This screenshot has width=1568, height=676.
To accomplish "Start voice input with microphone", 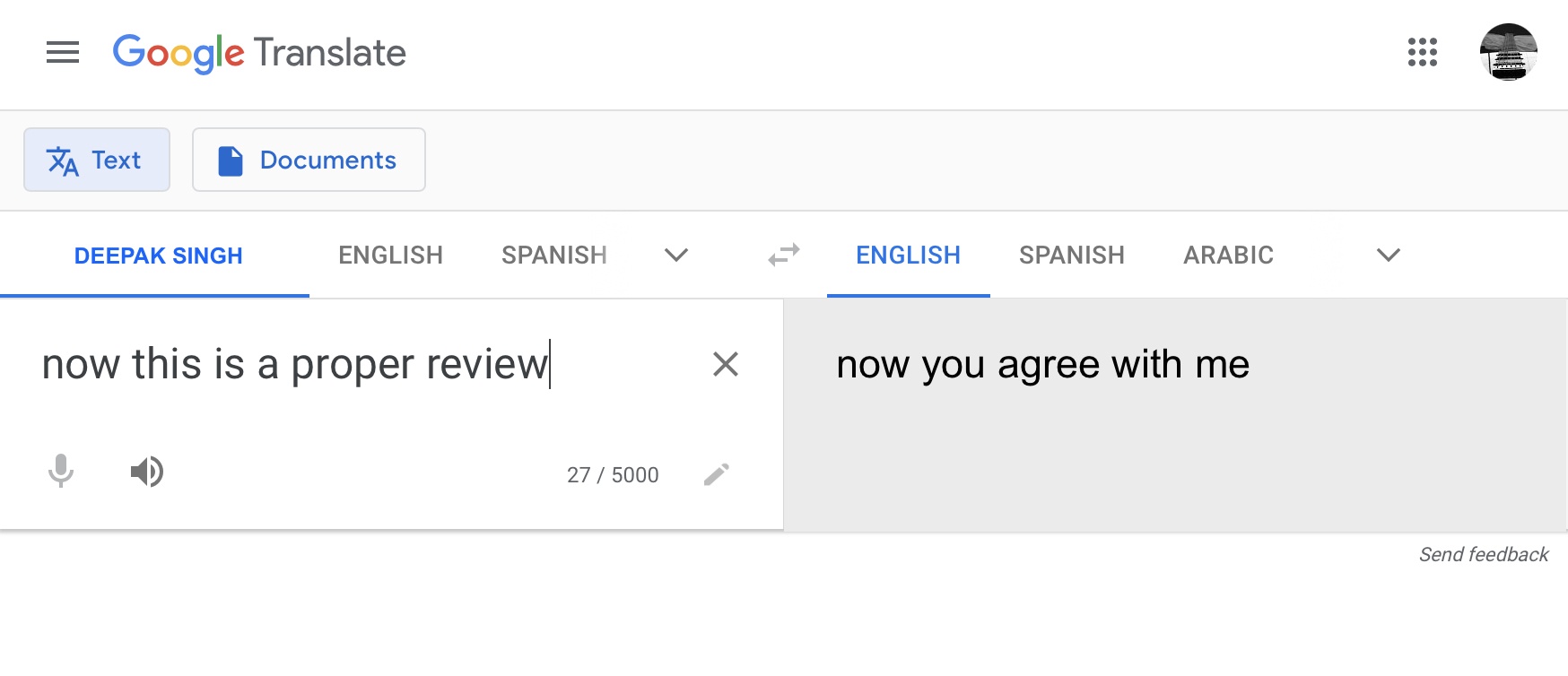I will pos(61,471).
